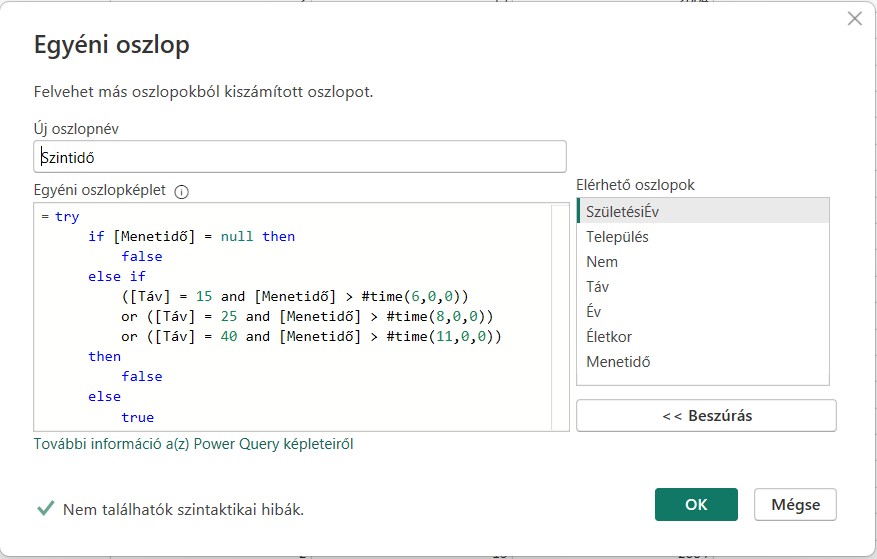The height and width of the screenshot is (559, 877).
Task: Select Életkor in available columns list
Action: (x=702, y=336)
